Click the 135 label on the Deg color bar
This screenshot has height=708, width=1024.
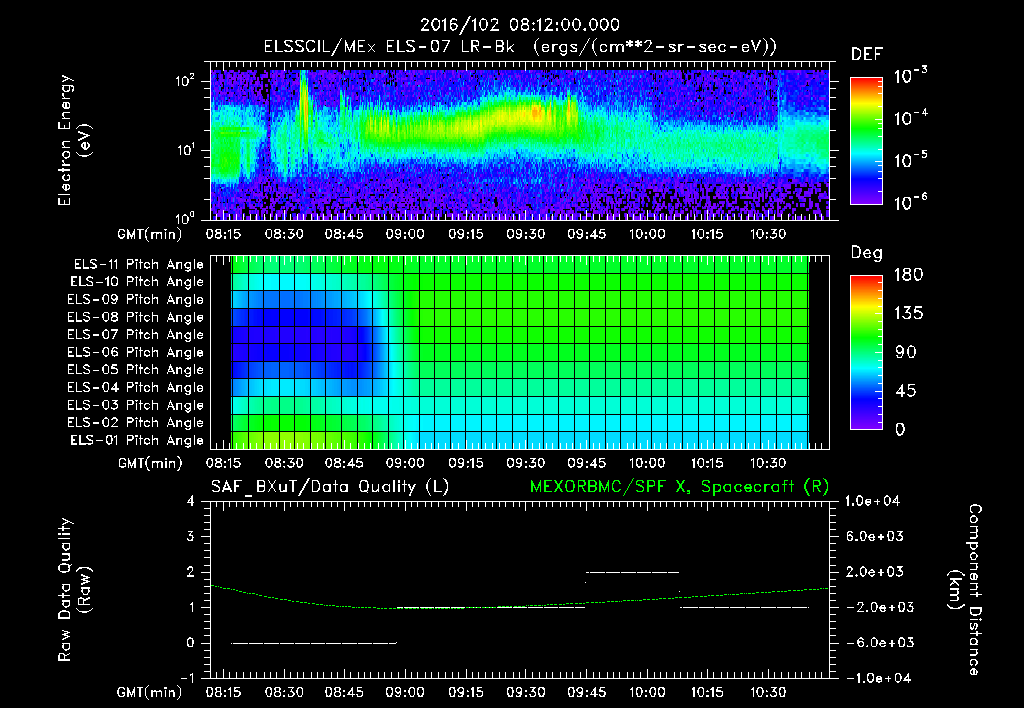coord(908,314)
